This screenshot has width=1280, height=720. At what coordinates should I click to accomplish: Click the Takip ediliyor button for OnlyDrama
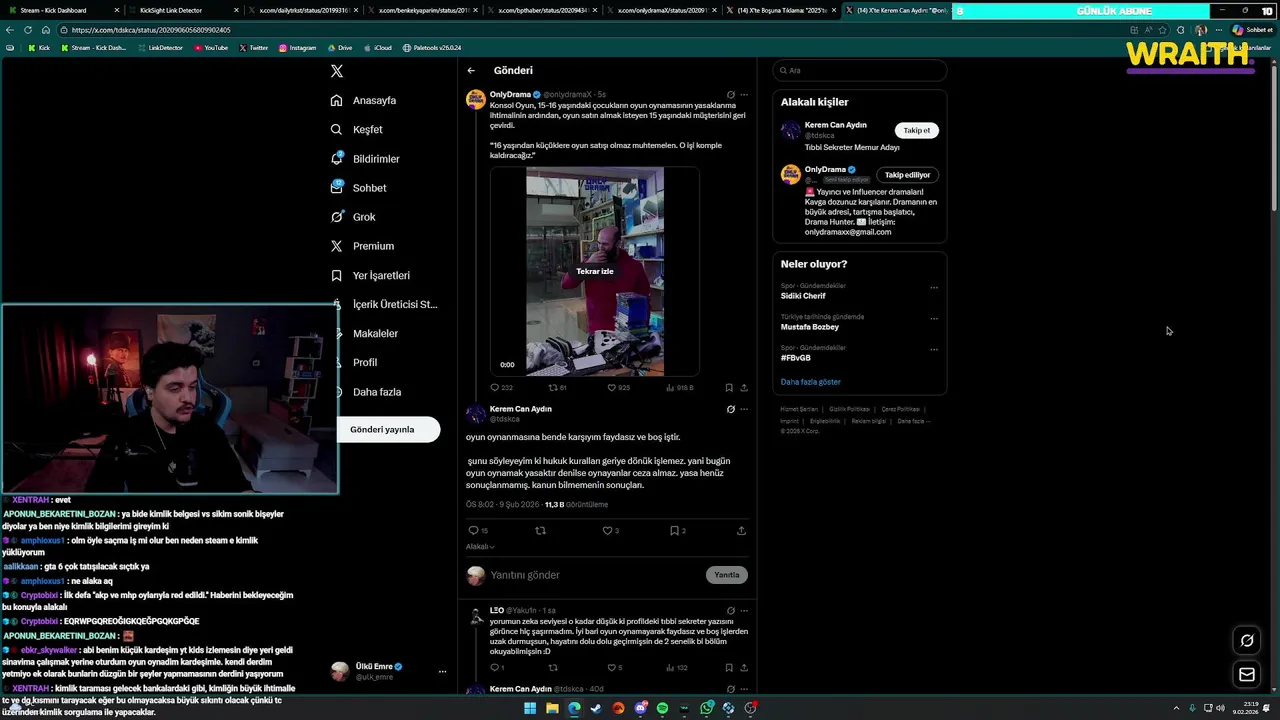click(x=907, y=175)
